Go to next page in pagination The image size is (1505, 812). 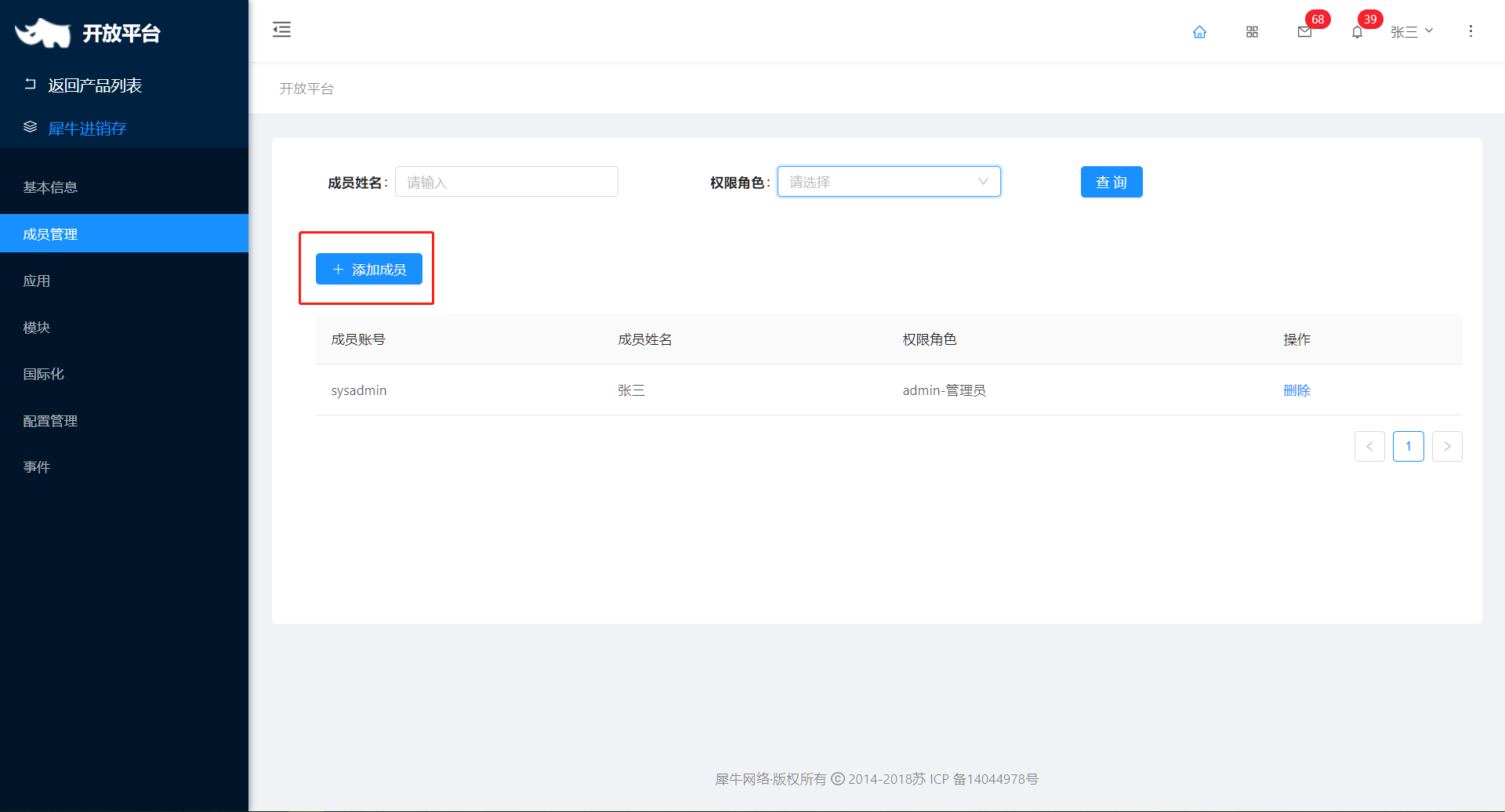pos(1447,446)
